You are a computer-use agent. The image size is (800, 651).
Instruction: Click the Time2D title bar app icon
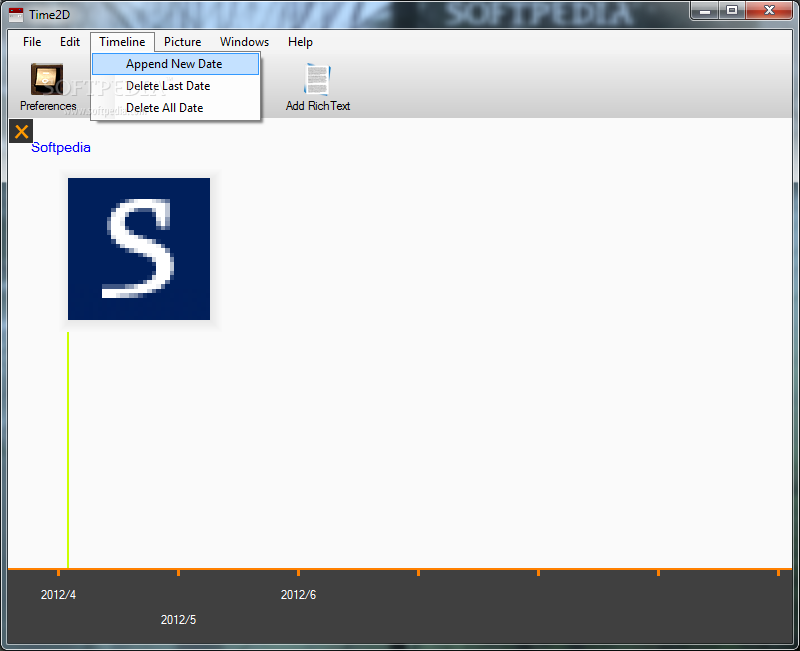point(16,15)
